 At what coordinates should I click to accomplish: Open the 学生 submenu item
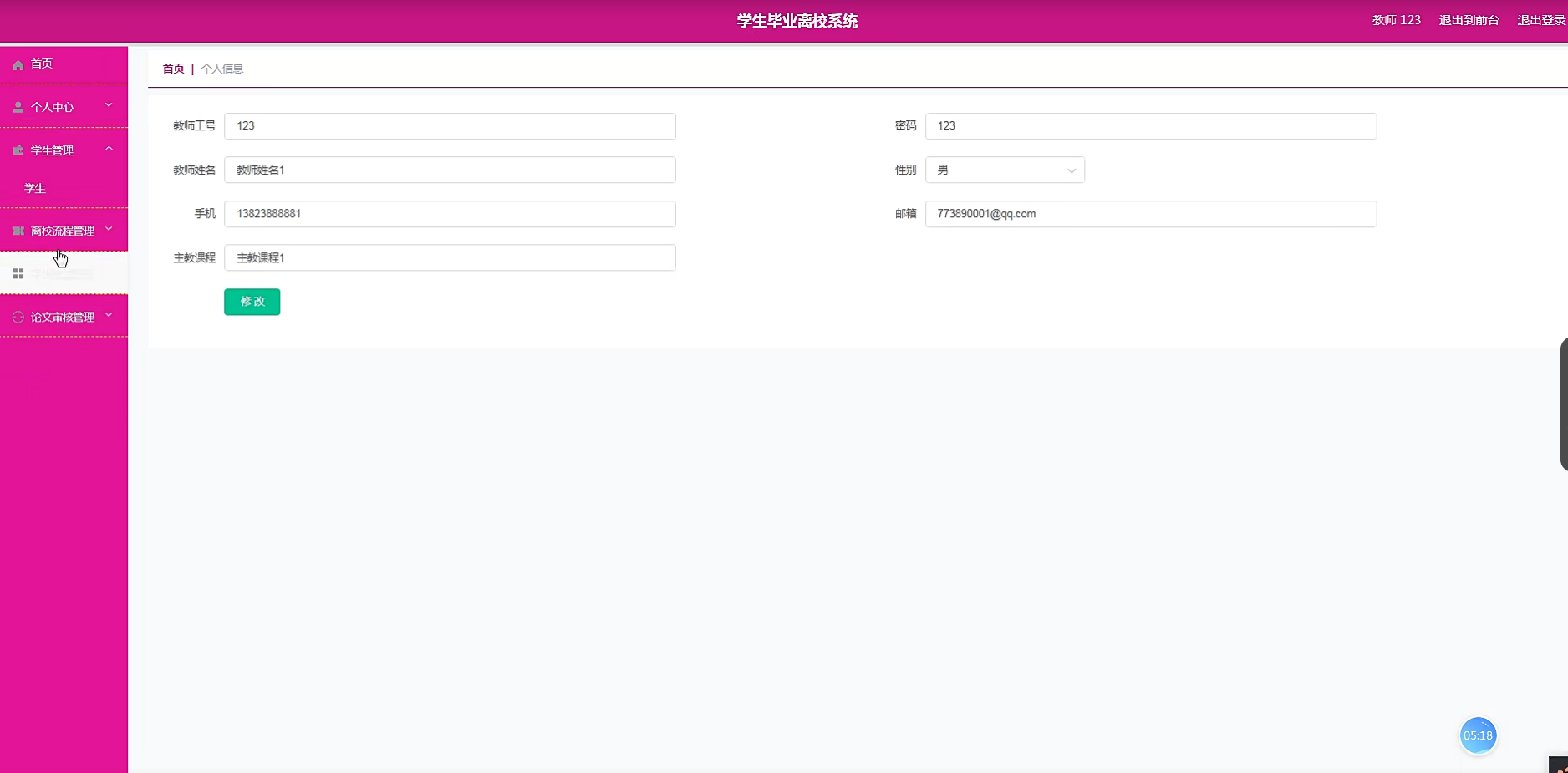64,189
